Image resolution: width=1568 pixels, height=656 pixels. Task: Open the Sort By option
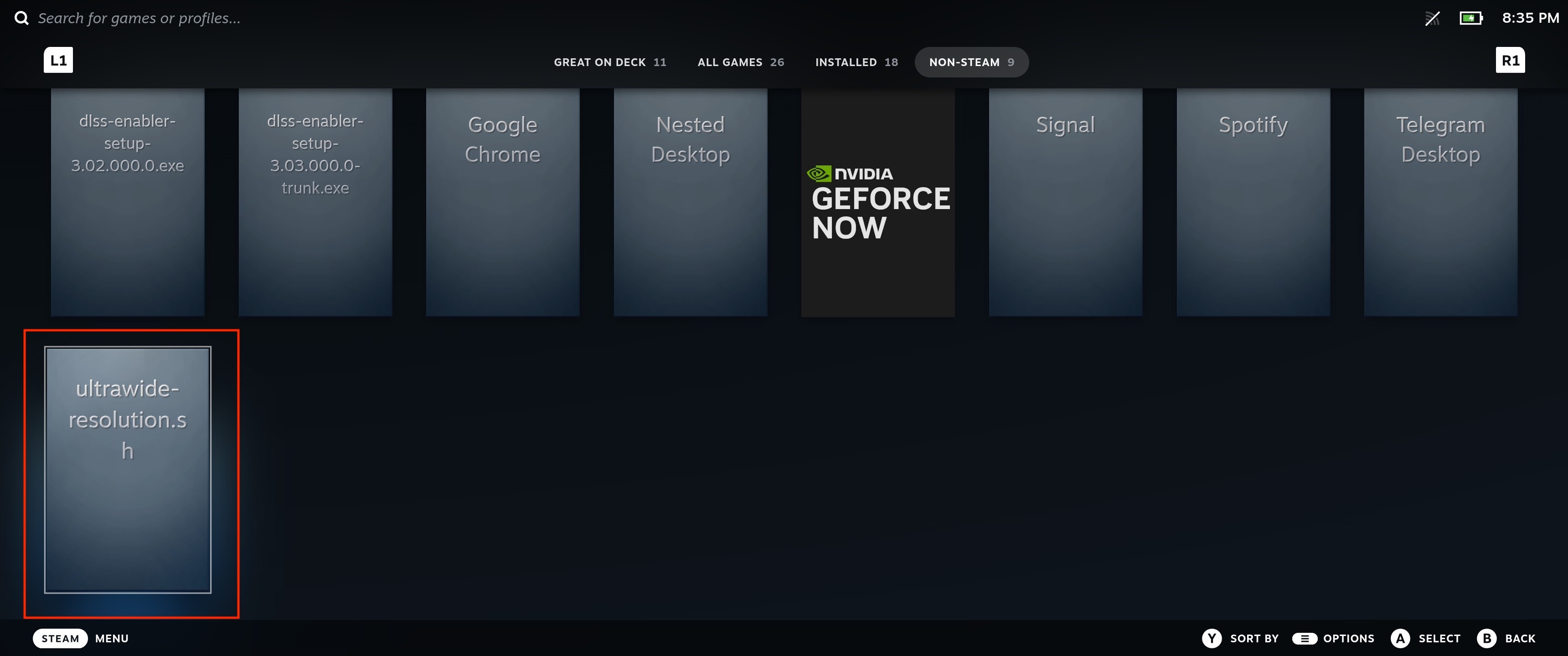[1254, 638]
